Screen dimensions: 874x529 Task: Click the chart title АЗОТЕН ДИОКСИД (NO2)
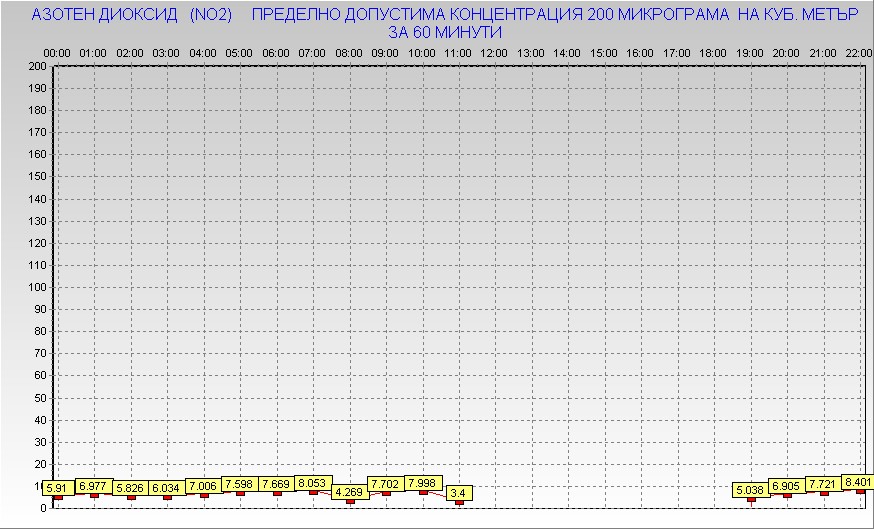(132, 16)
